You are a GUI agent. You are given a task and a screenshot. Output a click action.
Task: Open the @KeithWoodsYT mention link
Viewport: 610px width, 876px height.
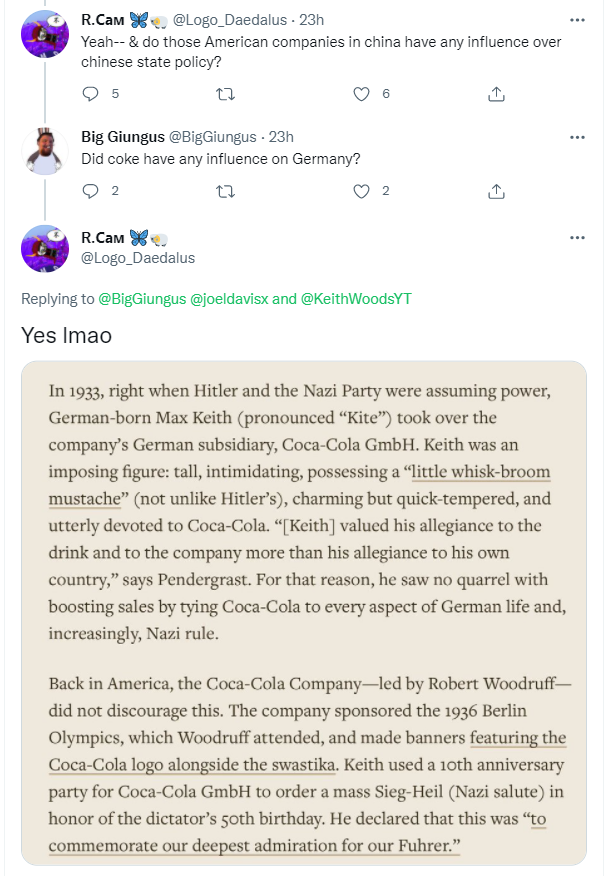pos(356,299)
